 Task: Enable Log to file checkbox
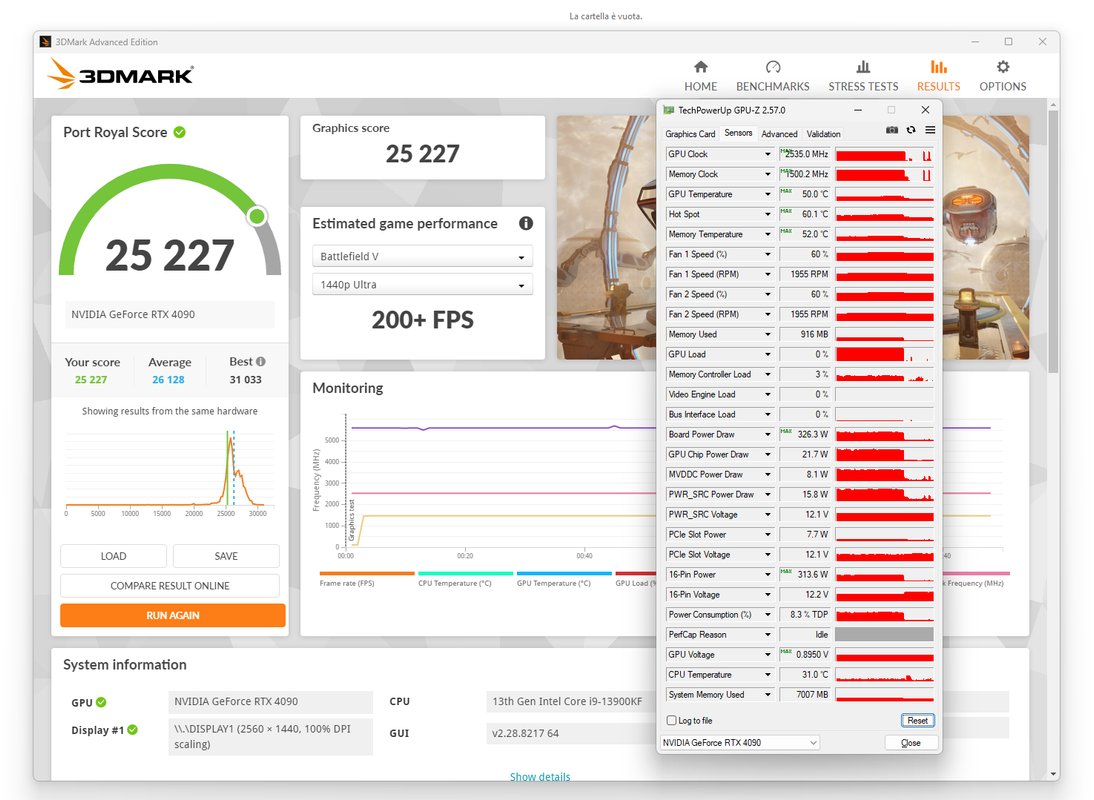click(x=671, y=720)
